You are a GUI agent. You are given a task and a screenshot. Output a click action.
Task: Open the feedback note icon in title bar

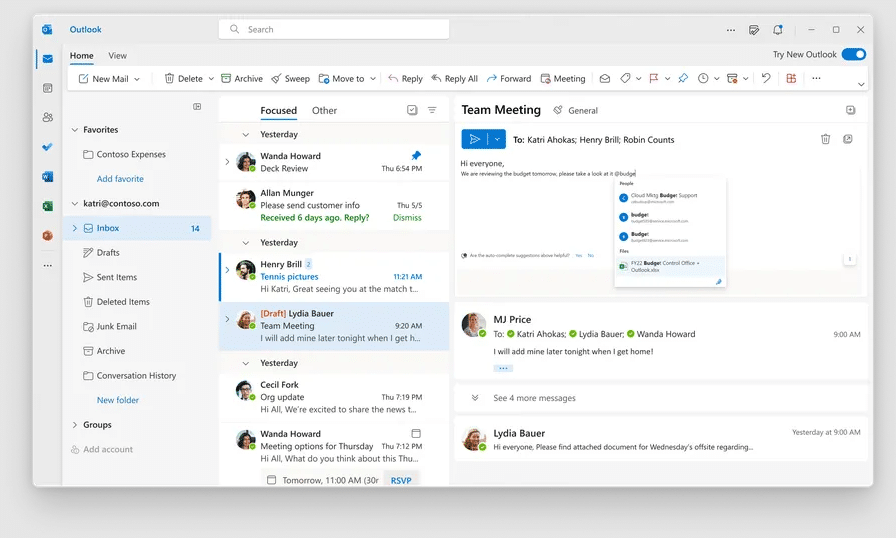tap(754, 30)
